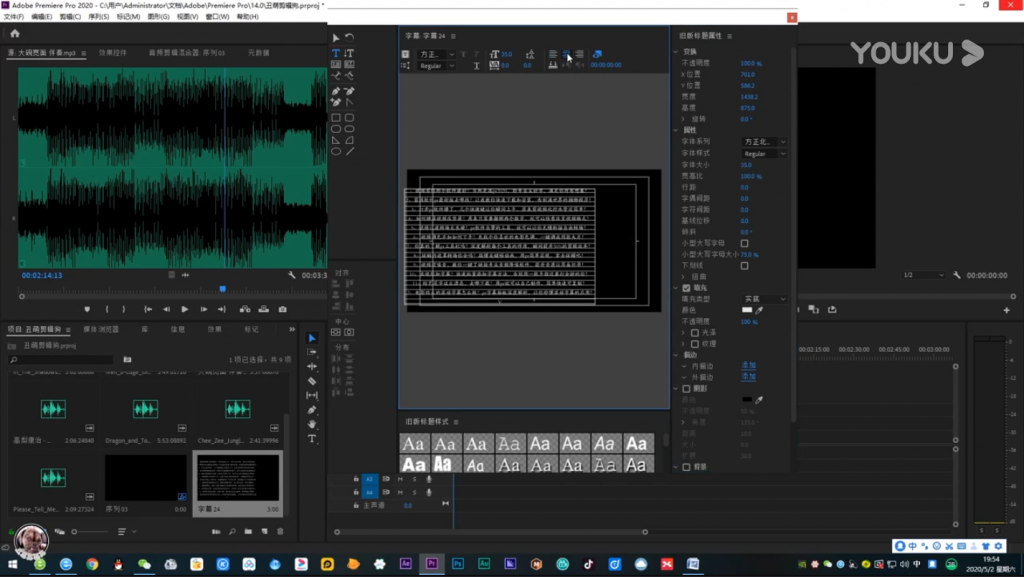Image resolution: width=1024 pixels, height=577 pixels.
Task: Open the 字体系列 font family dropdown
Action: click(764, 142)
